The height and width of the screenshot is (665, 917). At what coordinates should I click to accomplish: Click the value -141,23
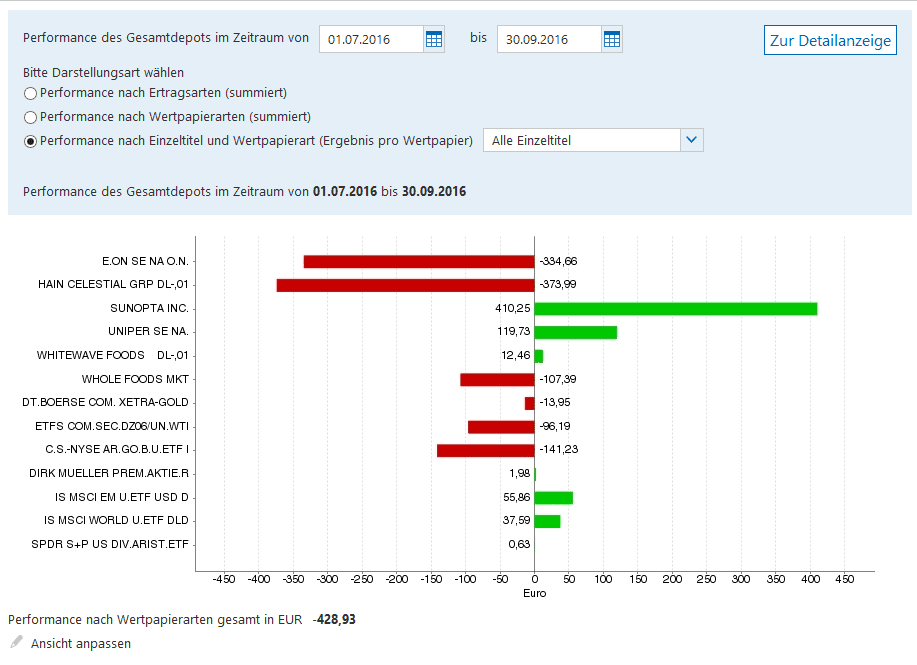559,449
